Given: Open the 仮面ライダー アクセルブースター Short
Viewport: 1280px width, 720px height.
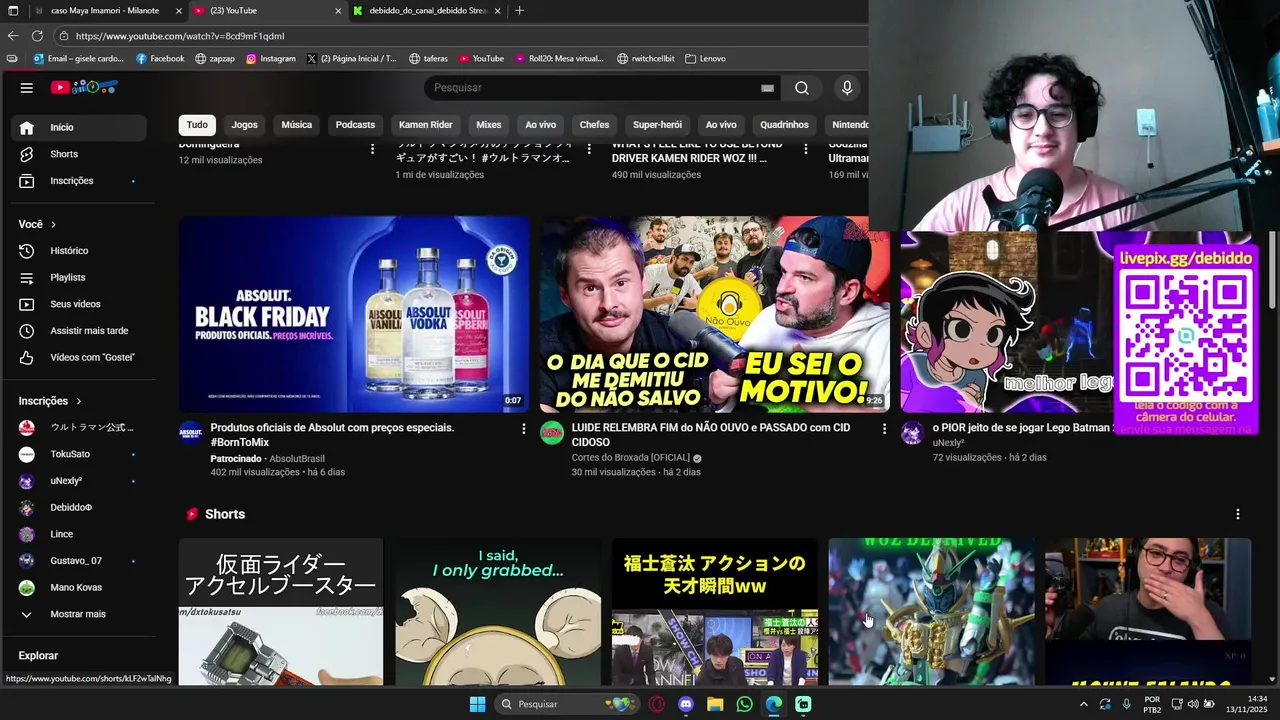Looking at the screenshot, I should 281,611.
